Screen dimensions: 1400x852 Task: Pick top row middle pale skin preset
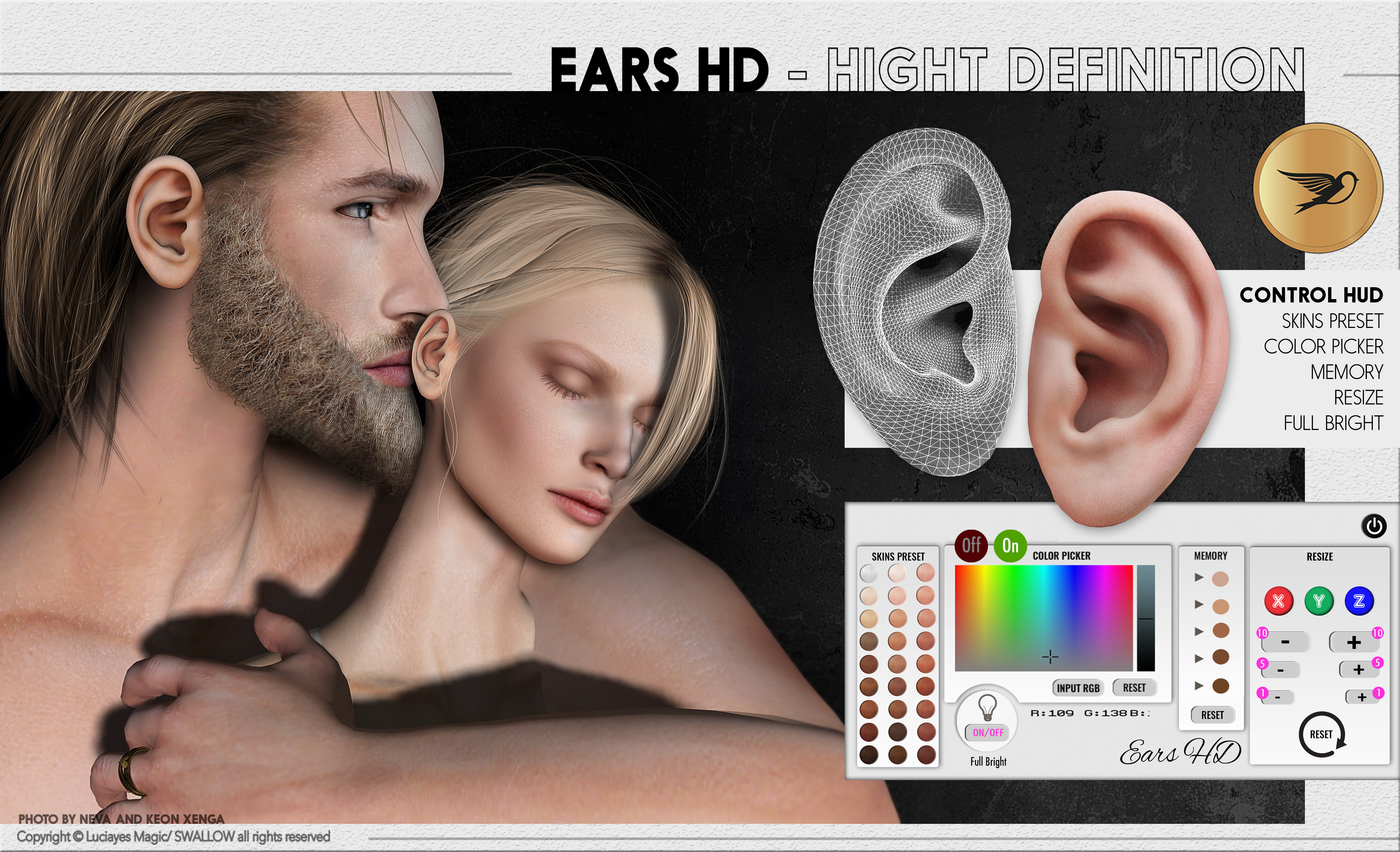pos(897,572)
